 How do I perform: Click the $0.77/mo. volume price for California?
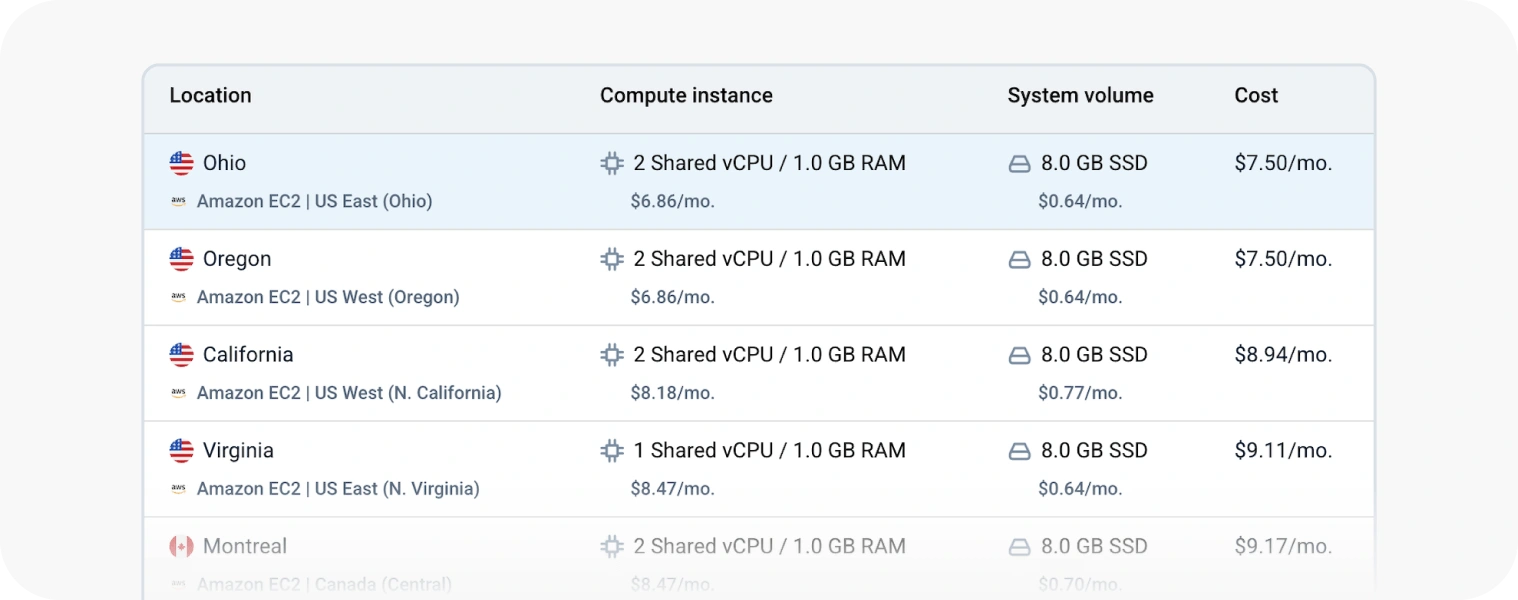click(x=1080, y=393)
